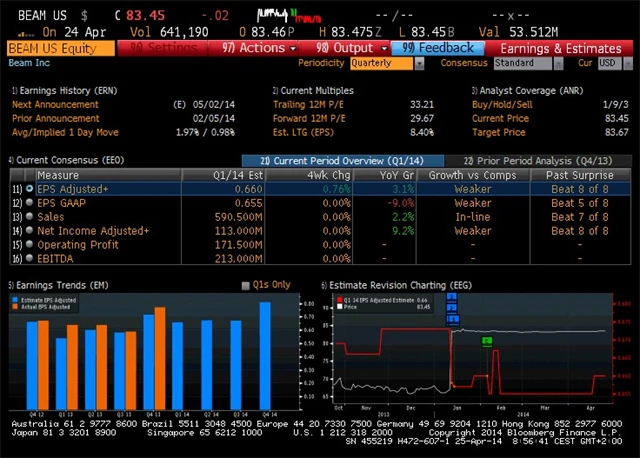Image resolution: width=640 pixels, height=458 pixels.
Task: Enable the Q1s Only checkbox
Action: pyautogui.click(x=246, y=285)
